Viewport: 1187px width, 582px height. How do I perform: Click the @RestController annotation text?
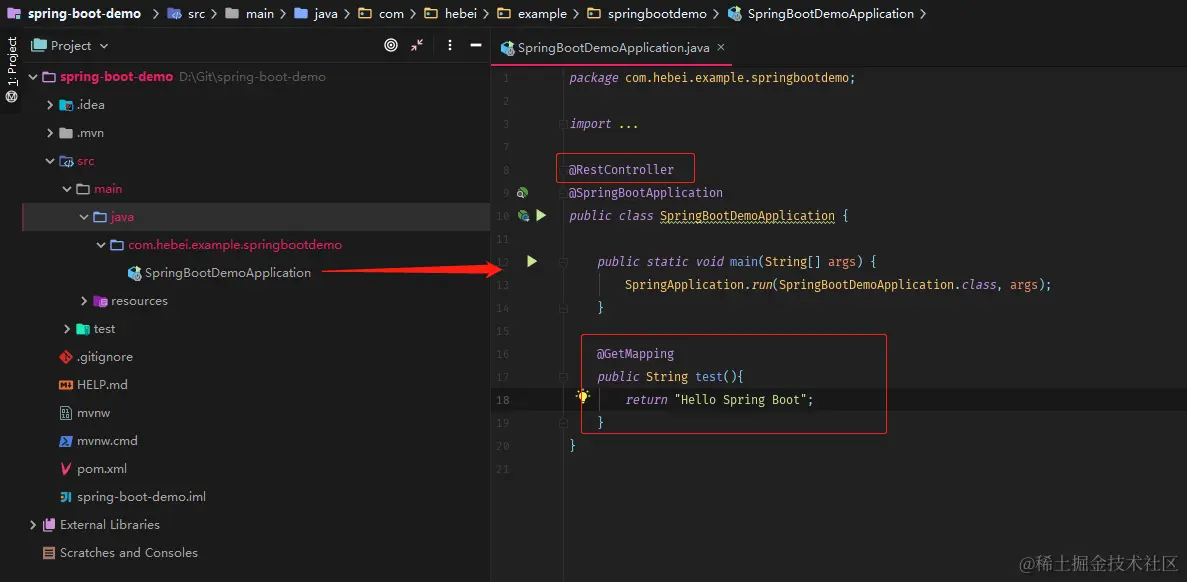coord(621,170)
